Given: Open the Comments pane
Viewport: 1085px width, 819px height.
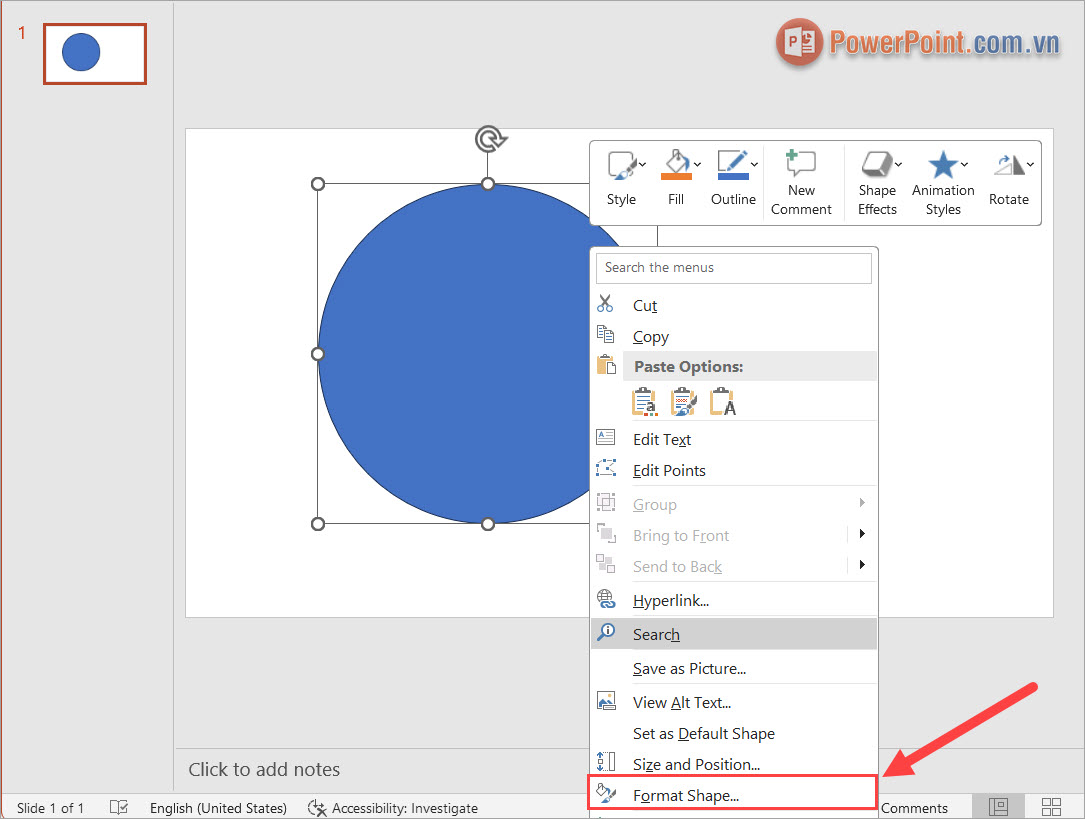Looking at the screenshot, I should pyautogui.click(x=913, y=808).
